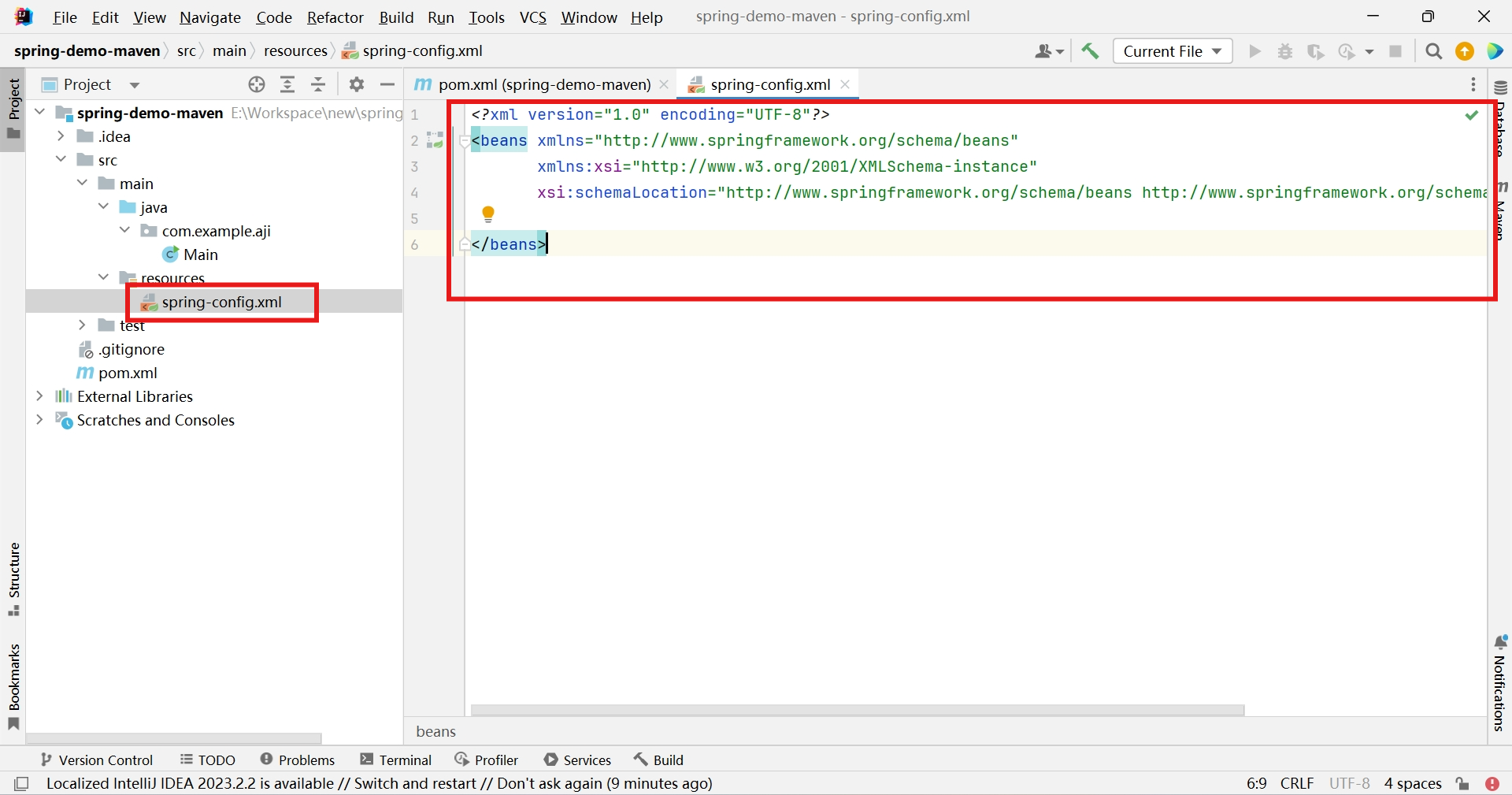Expand the .idea folder
1512x795 pixels.
click(x=61, y=136)
